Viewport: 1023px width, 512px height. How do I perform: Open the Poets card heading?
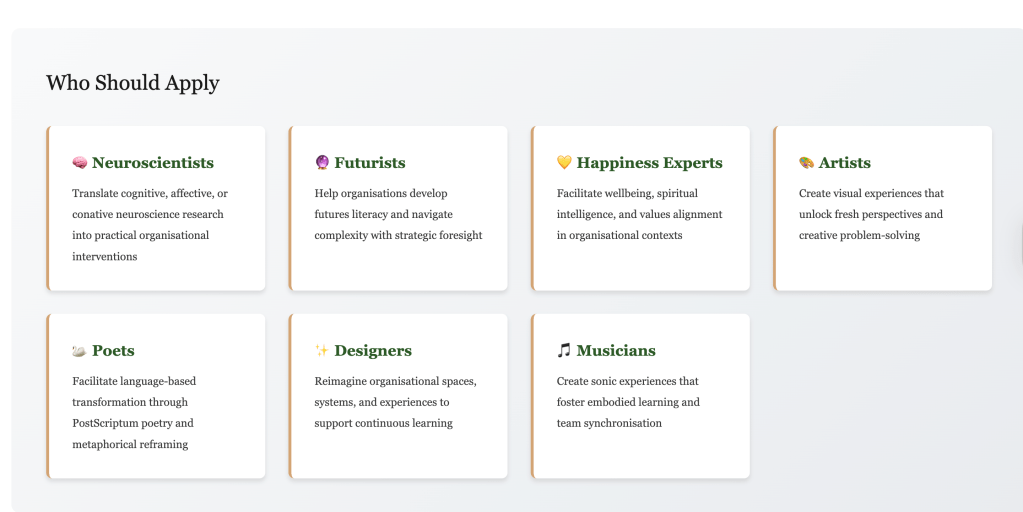[x=113, y=351]
